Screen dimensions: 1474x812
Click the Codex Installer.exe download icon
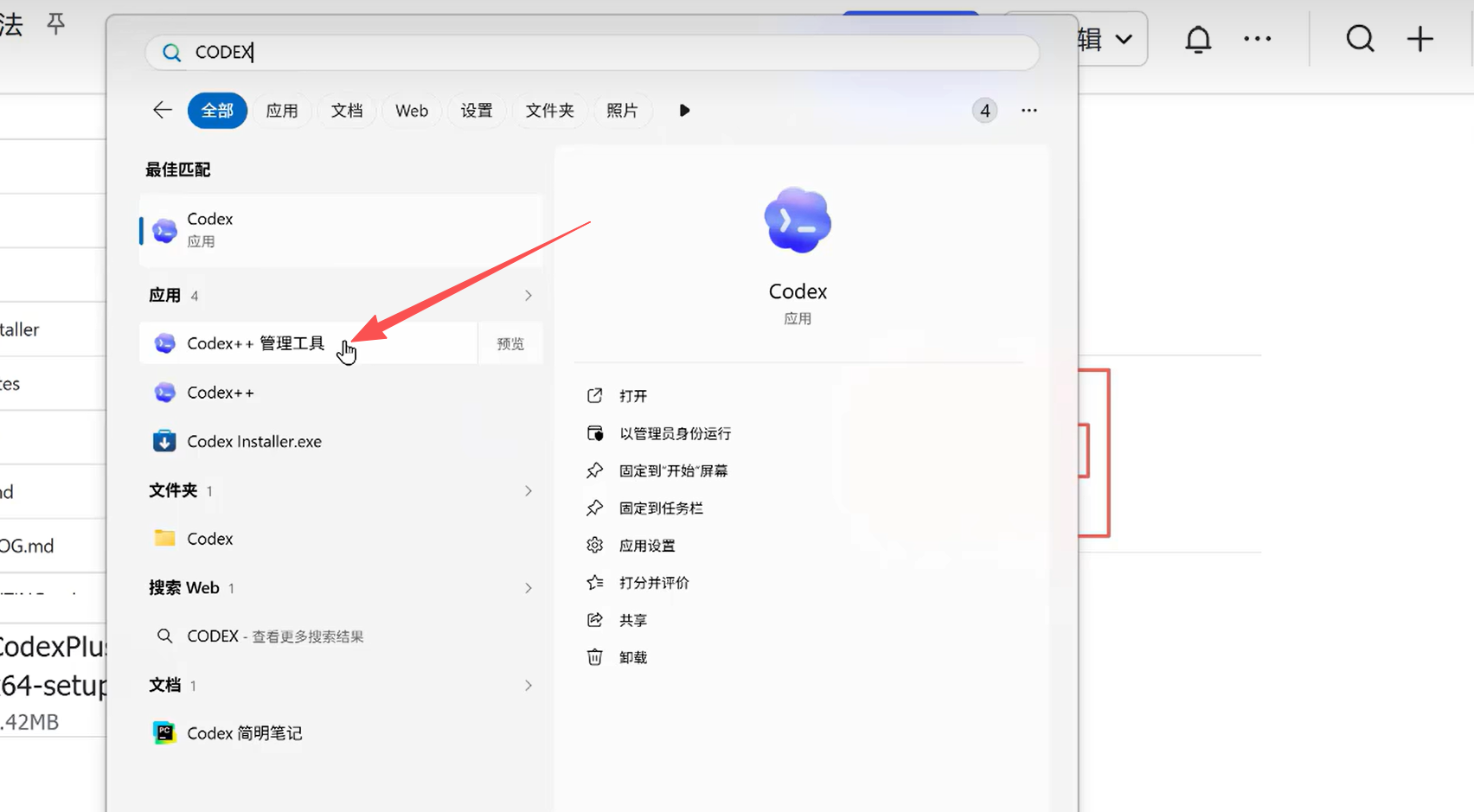point(164,441)
